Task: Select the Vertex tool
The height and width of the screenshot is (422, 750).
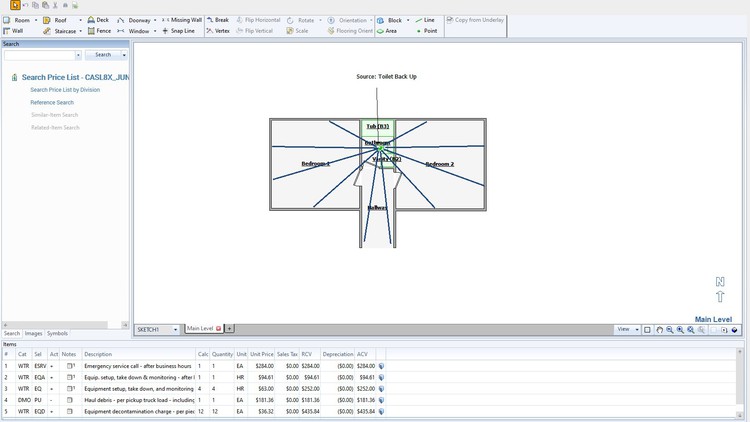Action: [218, 31]
